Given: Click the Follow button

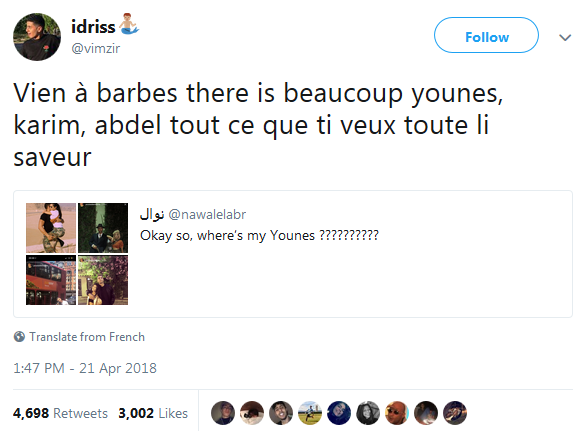Looking at the screenshot, I should pyautogui.click(x=486, y=35).
